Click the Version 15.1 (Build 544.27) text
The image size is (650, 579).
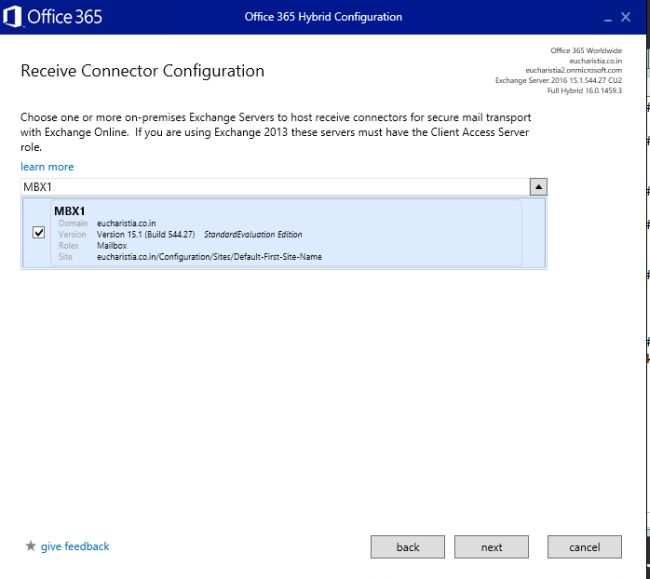[146, 234]
